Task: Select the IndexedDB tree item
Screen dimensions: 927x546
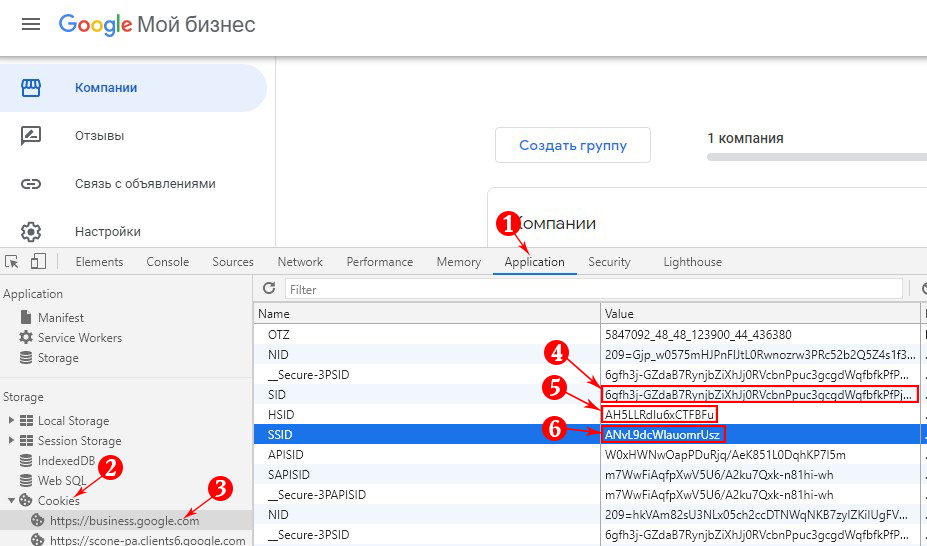Action: [x=66, y=460]
